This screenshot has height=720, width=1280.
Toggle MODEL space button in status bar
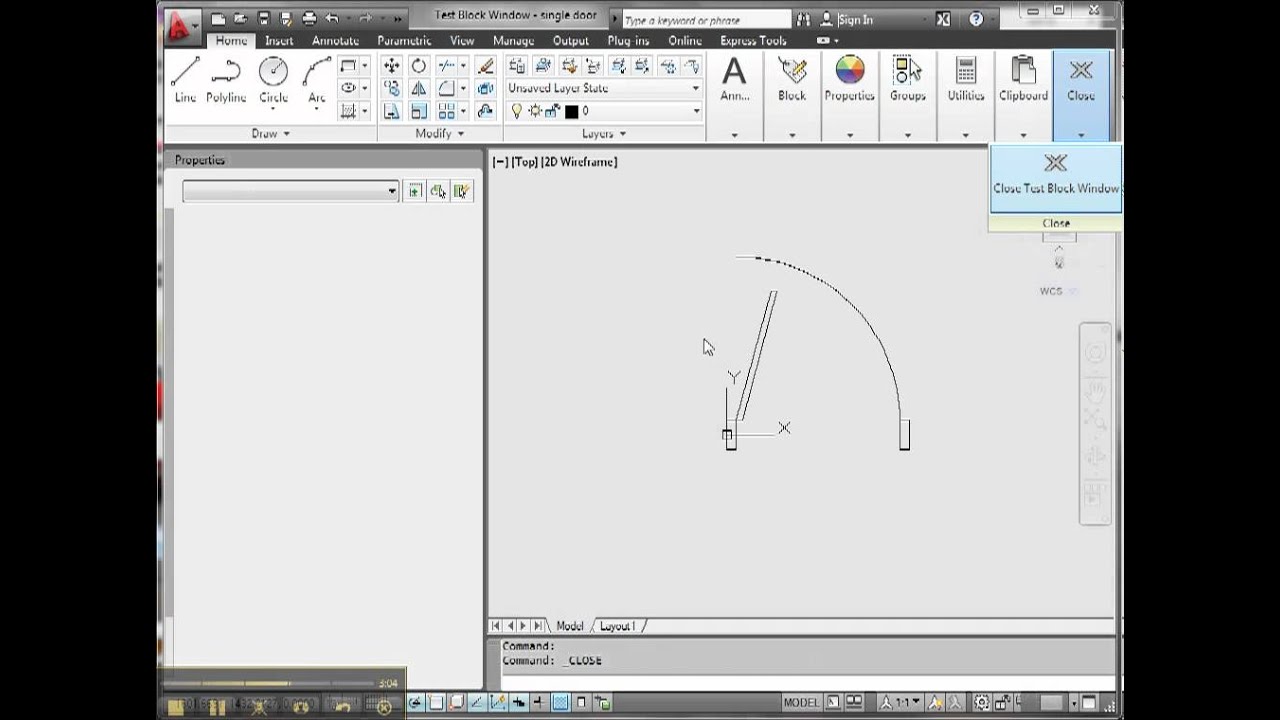801,703
